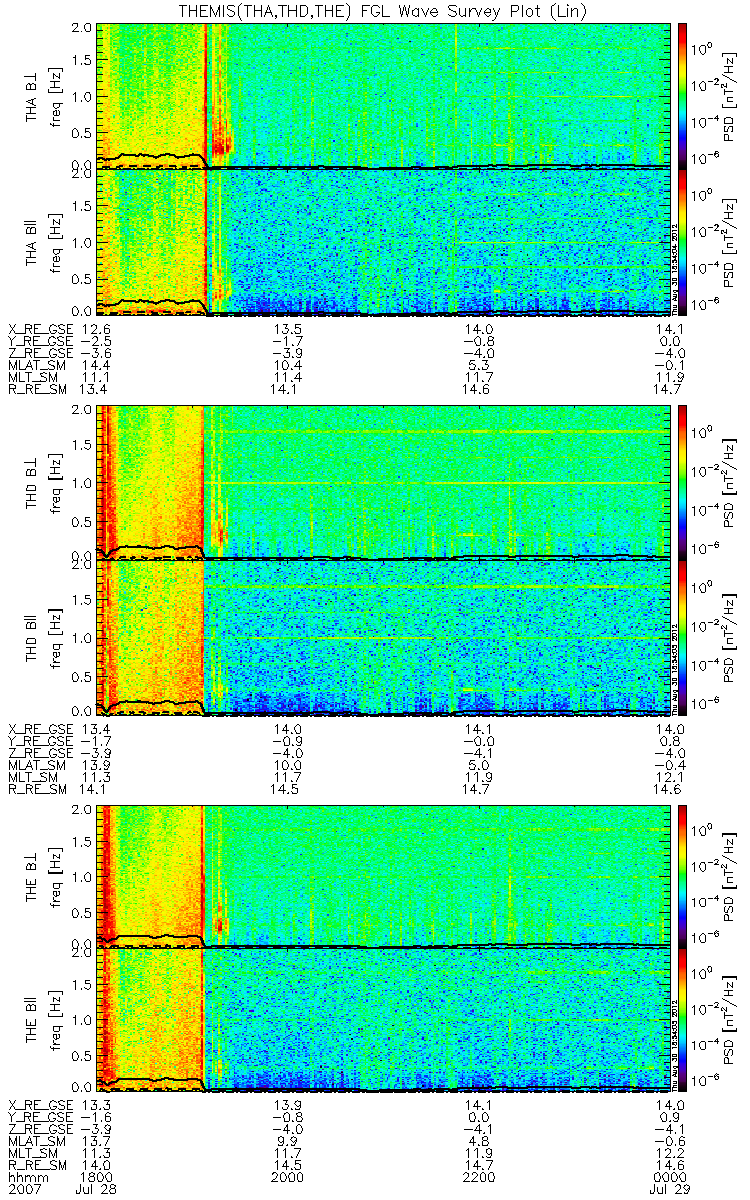Click the PSD color bar beside THD B∥

click(x=683, y=637)
